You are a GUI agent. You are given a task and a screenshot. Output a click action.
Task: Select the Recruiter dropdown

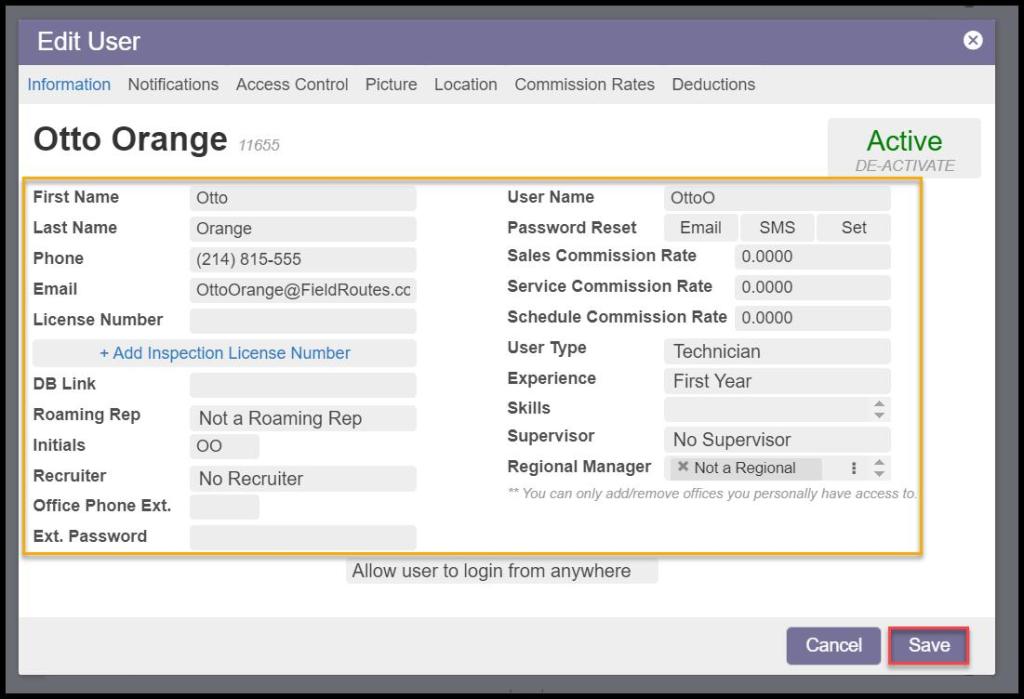(x=302, y=478)
